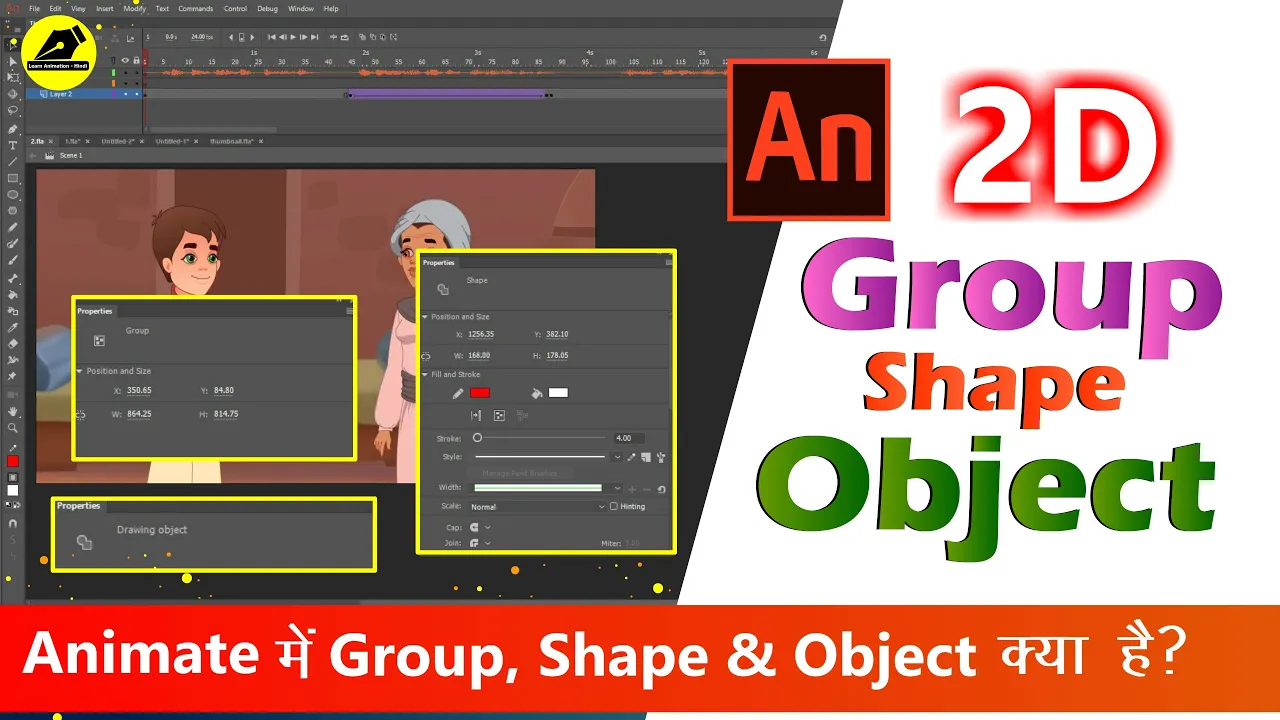Click the Scene 1 clapperboard icon
This screenshot has height=720, width=1280.
tap(49, 155)
